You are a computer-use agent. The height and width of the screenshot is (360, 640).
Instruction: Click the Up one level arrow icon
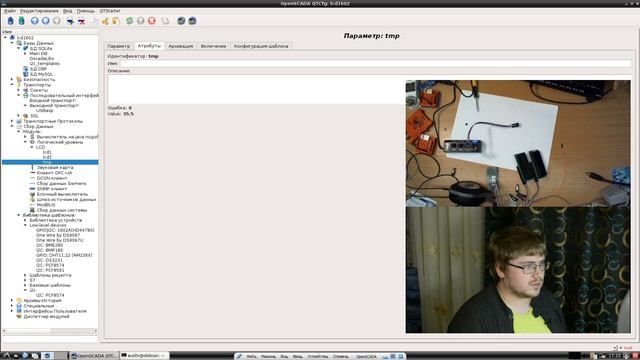(35, 21)
